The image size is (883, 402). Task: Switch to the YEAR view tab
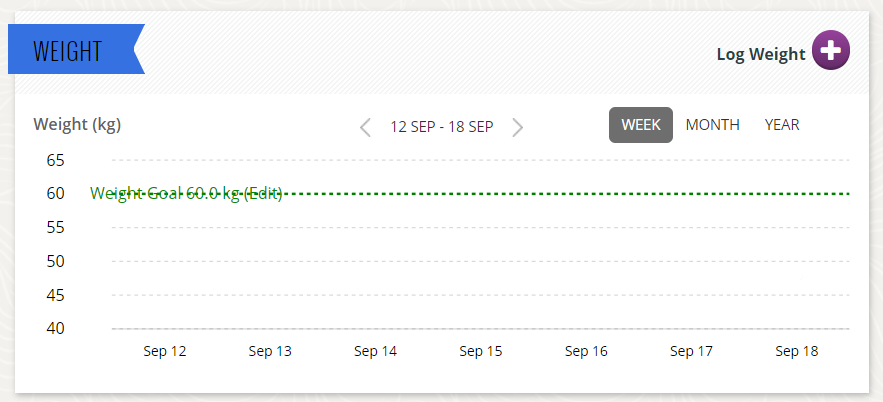782,125
